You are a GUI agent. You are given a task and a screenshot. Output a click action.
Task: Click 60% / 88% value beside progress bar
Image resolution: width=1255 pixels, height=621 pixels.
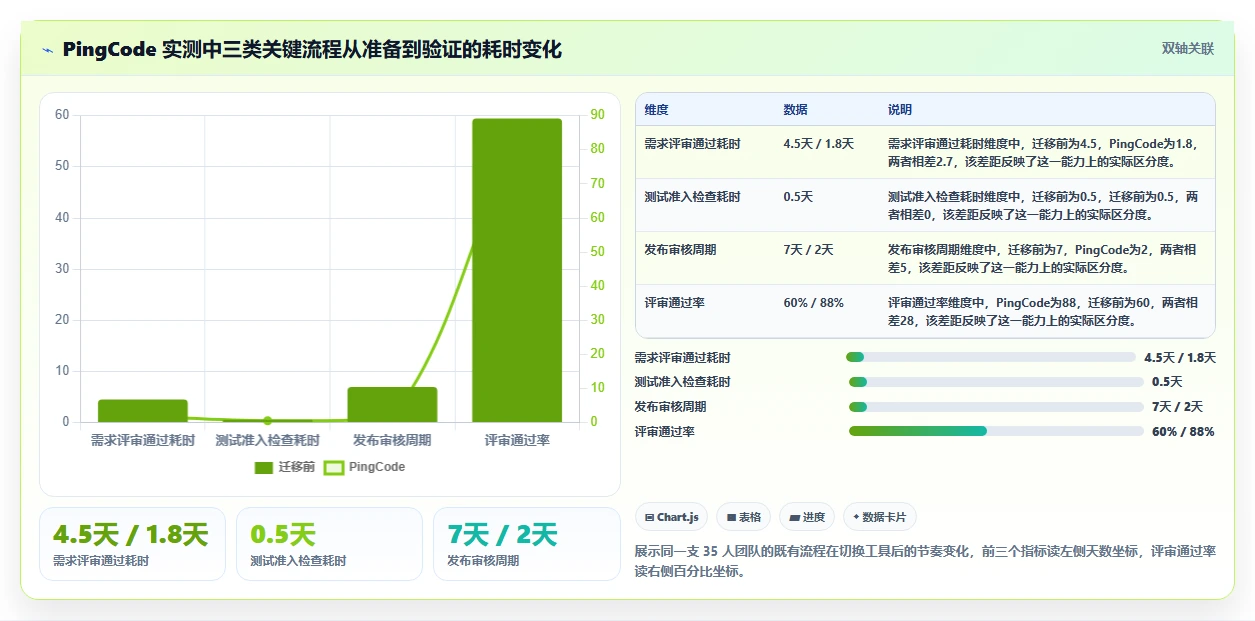1183,432
